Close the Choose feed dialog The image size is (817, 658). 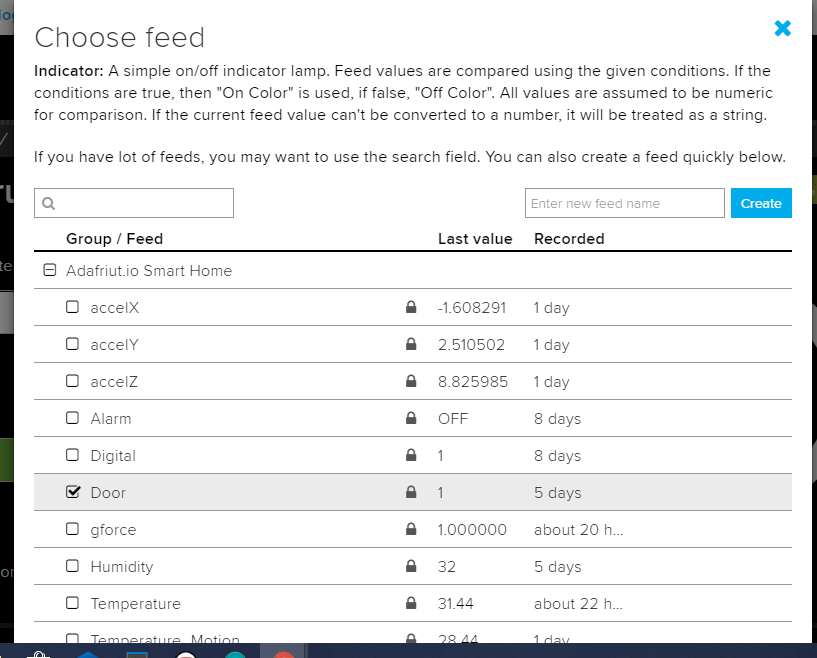782,29
